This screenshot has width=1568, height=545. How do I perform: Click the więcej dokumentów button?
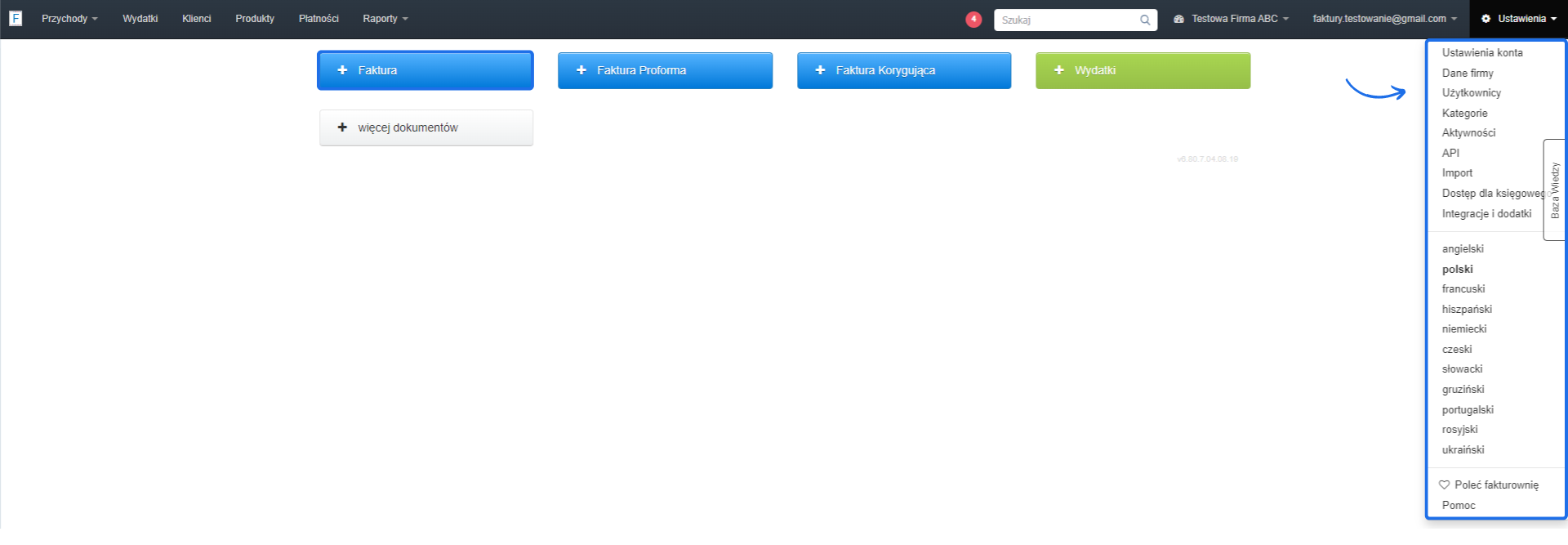point(426,127)
